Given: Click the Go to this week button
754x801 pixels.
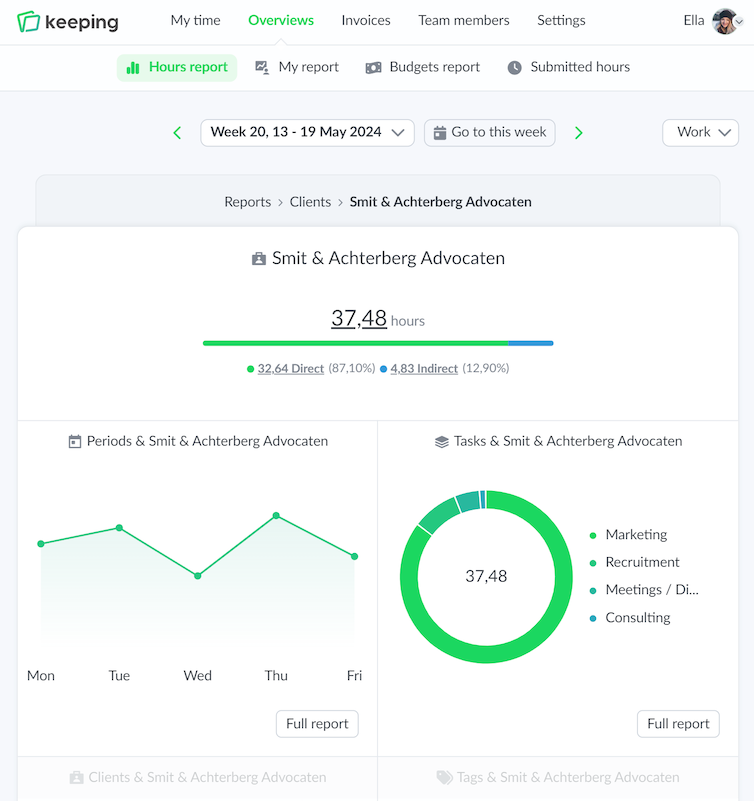Looking at the screenshot, I should coord(490,133).
